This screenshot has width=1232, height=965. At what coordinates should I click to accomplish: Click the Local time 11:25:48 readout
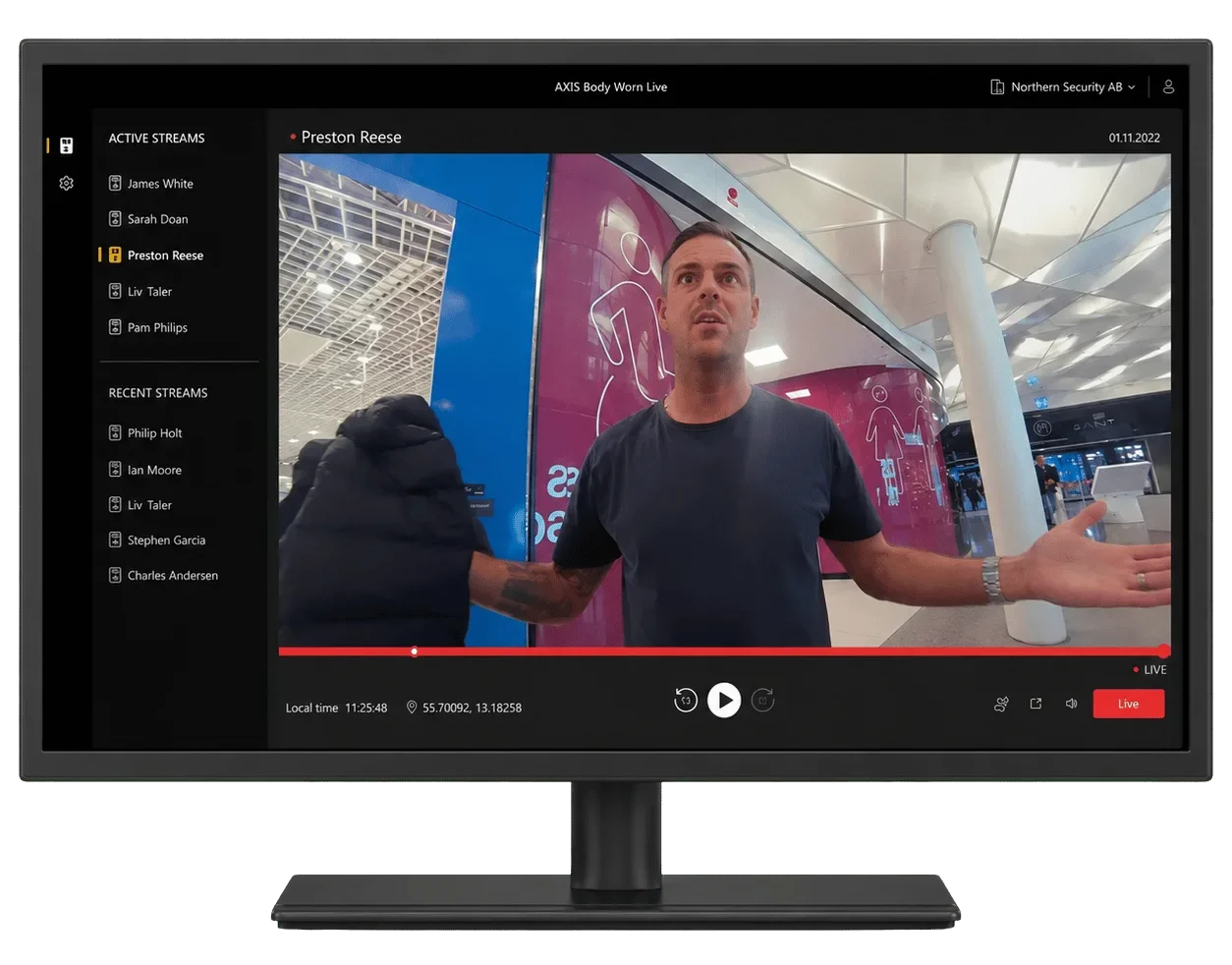pos(336,709)
